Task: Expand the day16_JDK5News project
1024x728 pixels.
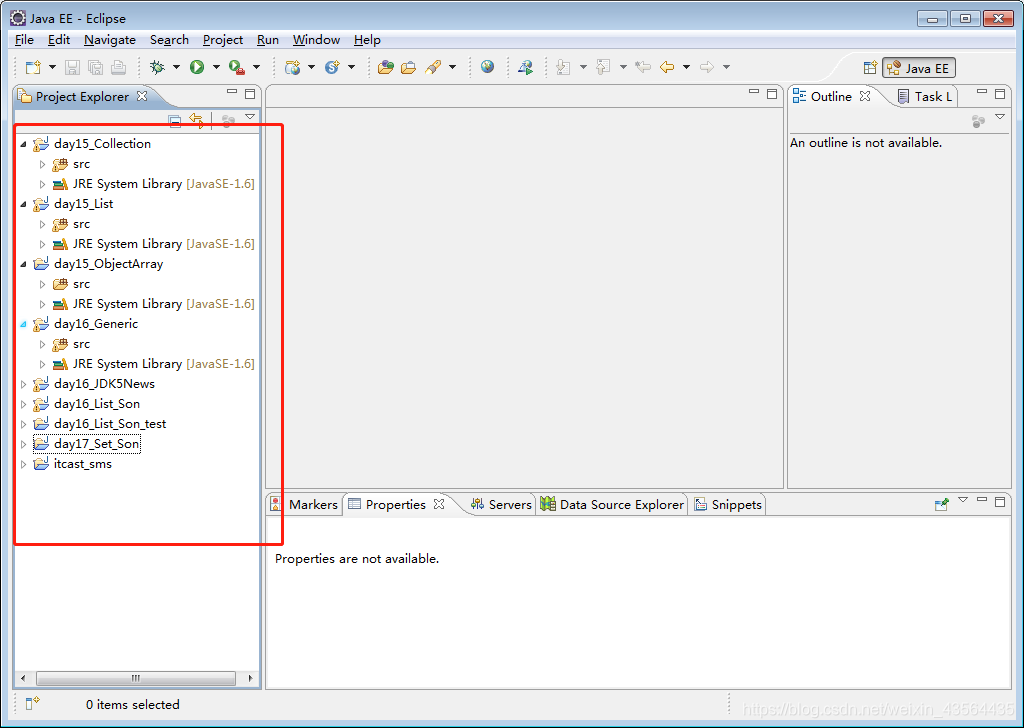Action: tap(24, 384)
